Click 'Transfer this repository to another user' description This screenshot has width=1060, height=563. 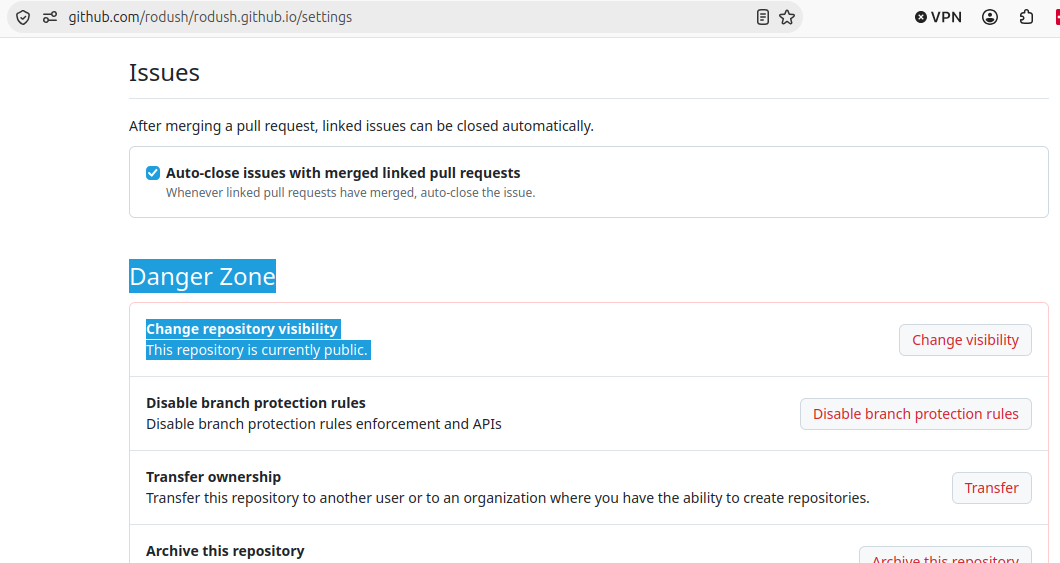pyautogui.click(x=508, y=498)
